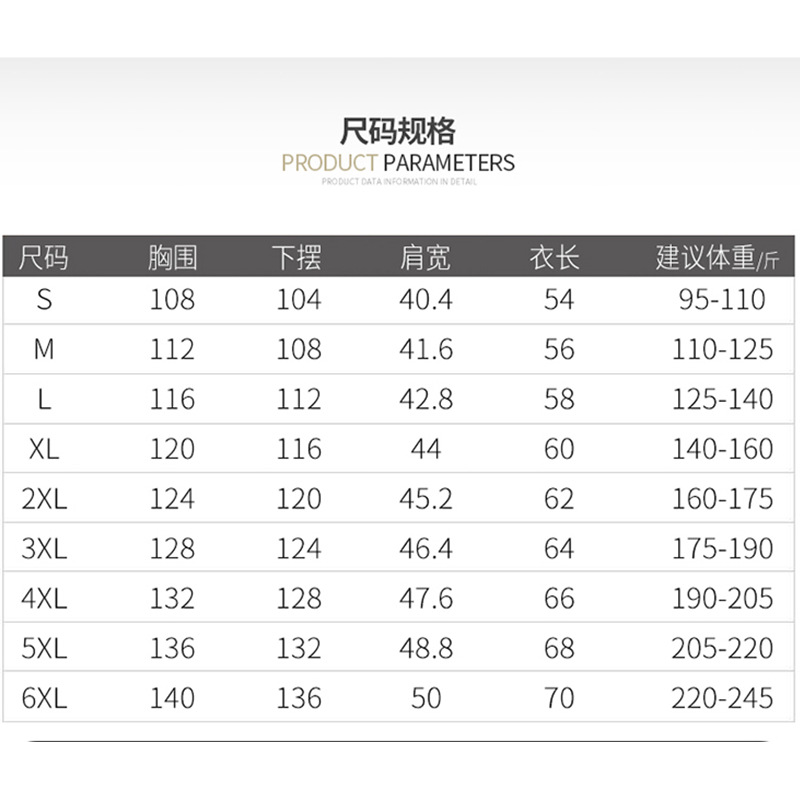
Task: Click the 95-110 weight range cell
Action: (x=722, y=299)
